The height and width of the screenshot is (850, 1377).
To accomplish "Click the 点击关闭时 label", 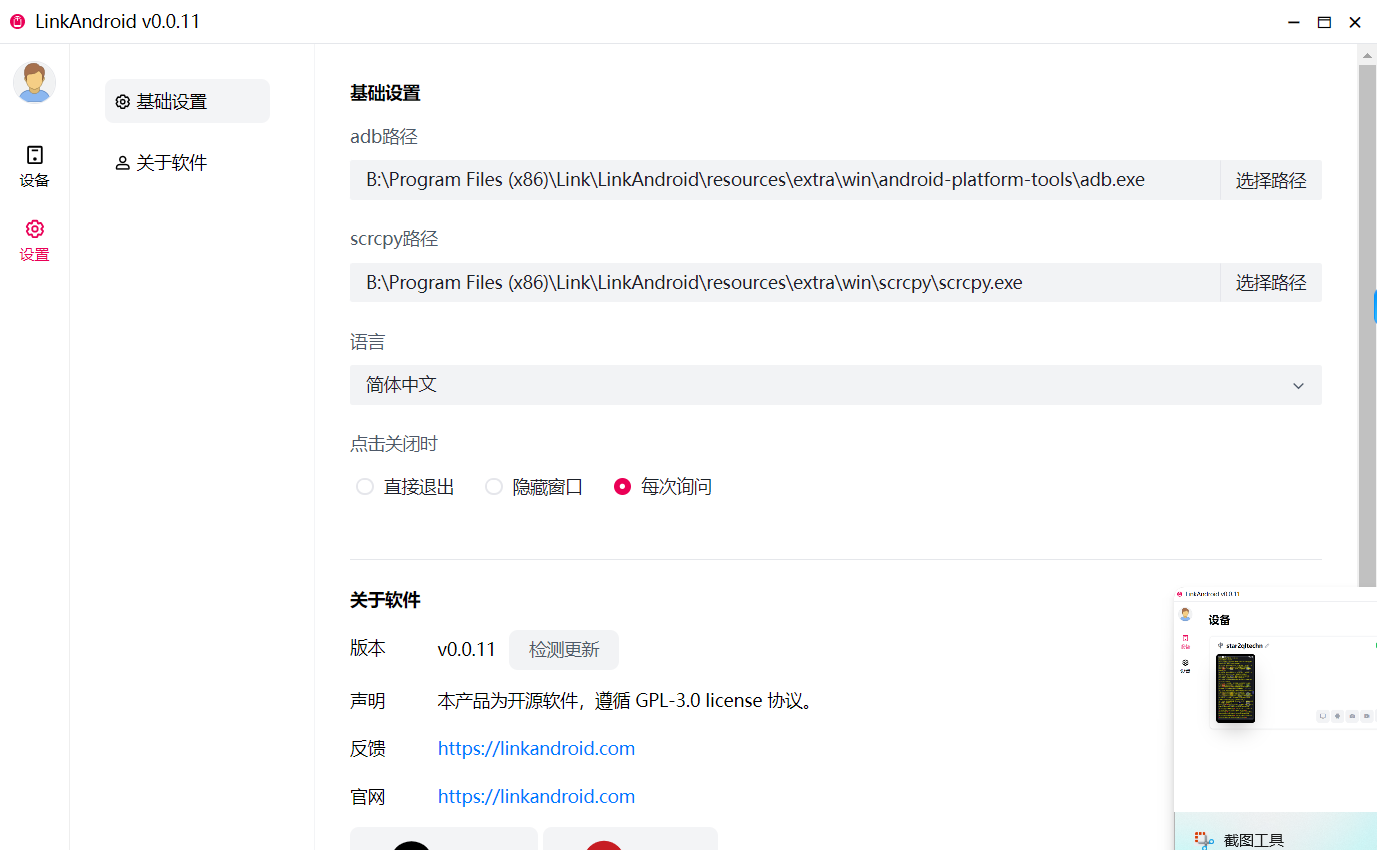I will click(394, 444).
